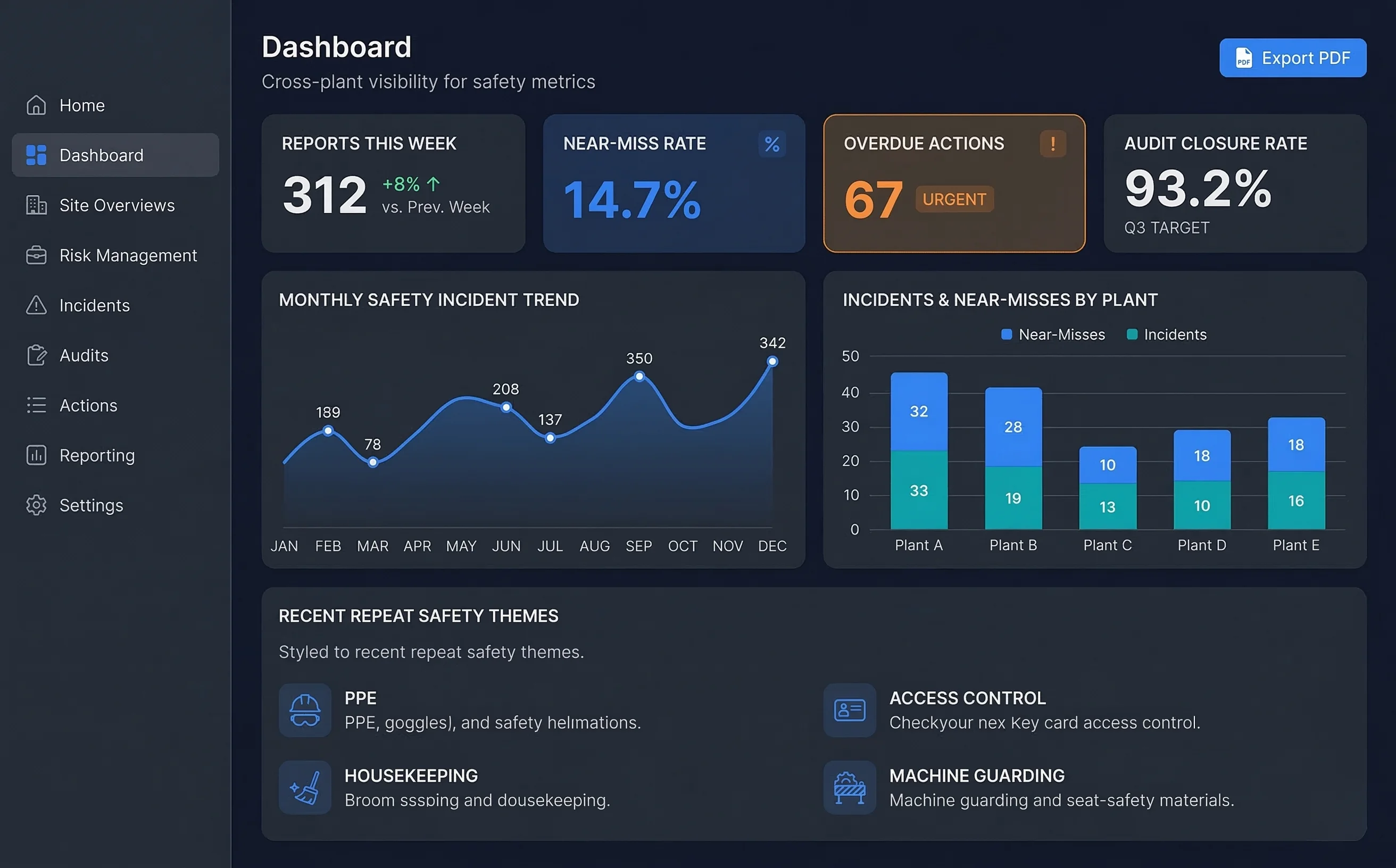Select the Audits clipboard icon
The width and height of the screenshot is (1396, 868).
[x=36, y=355]
